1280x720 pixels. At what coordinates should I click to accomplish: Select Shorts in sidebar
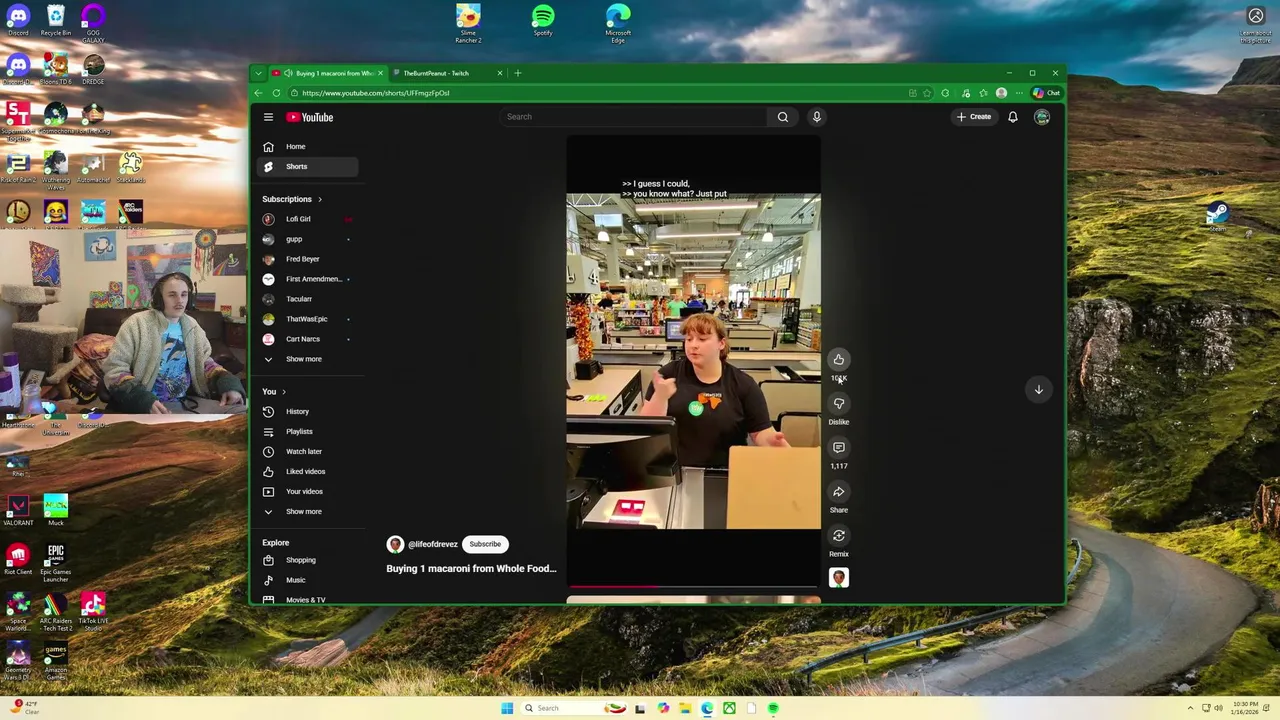click(x=307, y=167)
